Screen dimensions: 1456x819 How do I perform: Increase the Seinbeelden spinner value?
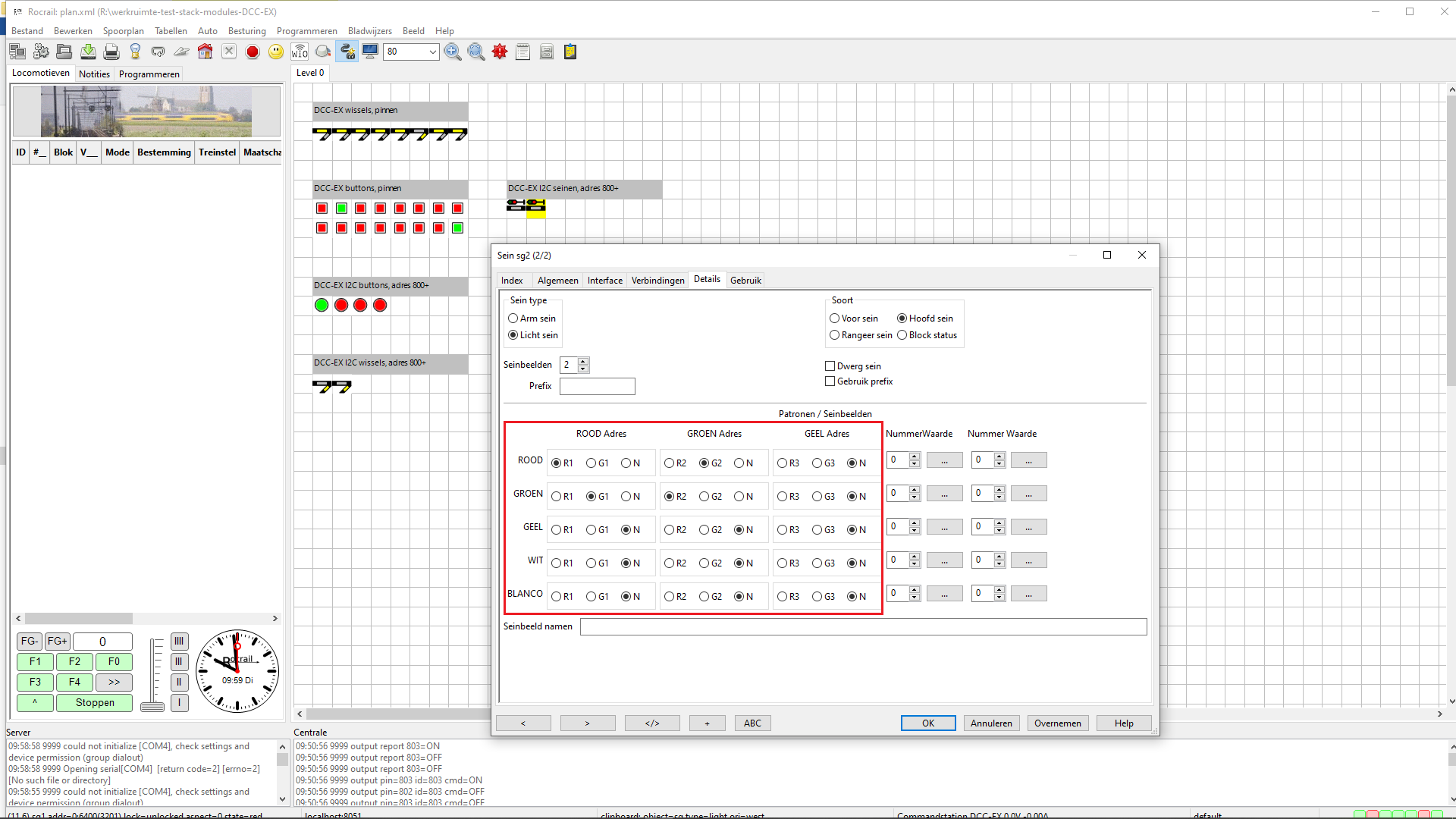pos(583,361)
